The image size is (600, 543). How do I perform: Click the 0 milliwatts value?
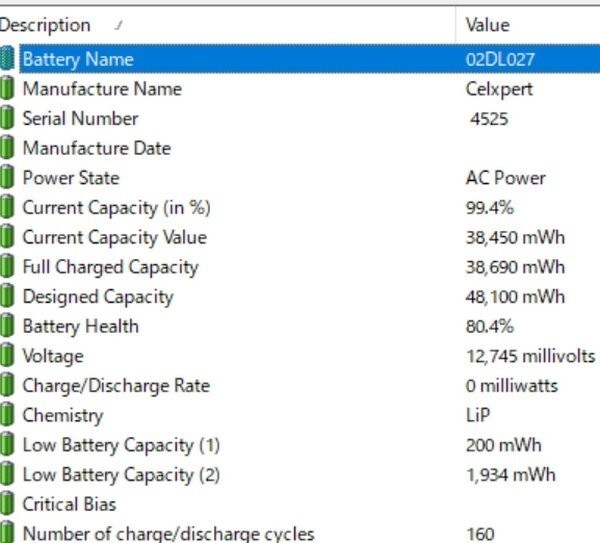click(x=512, y=386)
